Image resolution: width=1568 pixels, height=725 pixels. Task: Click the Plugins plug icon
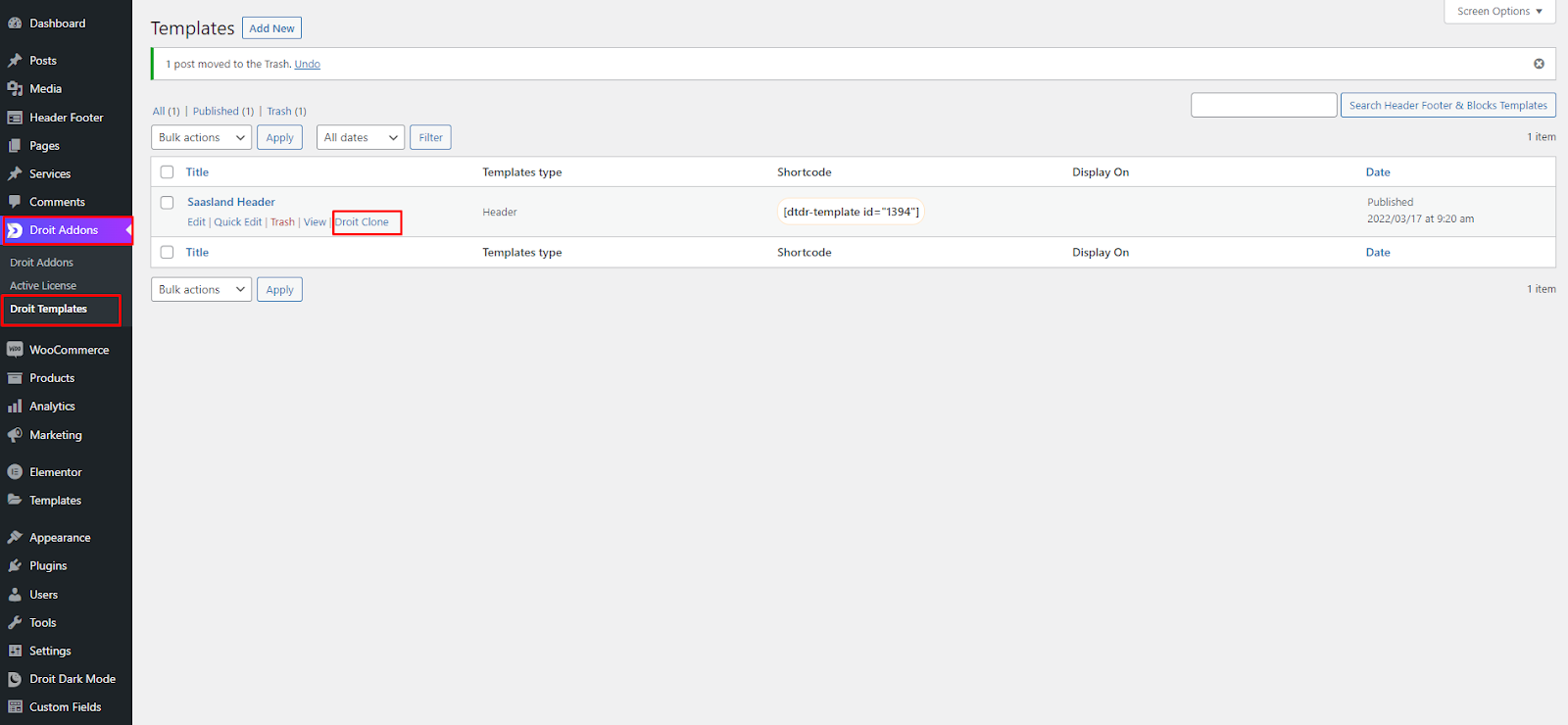(x=15, y=566)
